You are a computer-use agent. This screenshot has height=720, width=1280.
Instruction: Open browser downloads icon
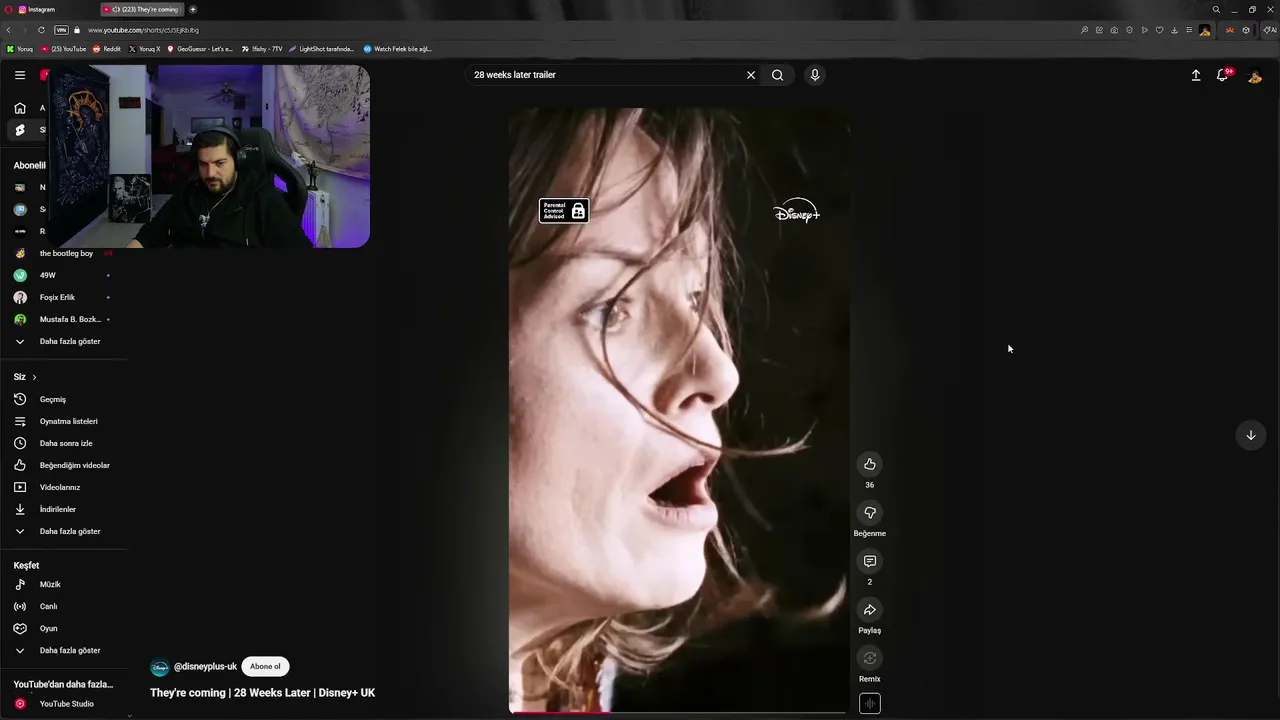pyautogui.click(x=1174, y=30)
